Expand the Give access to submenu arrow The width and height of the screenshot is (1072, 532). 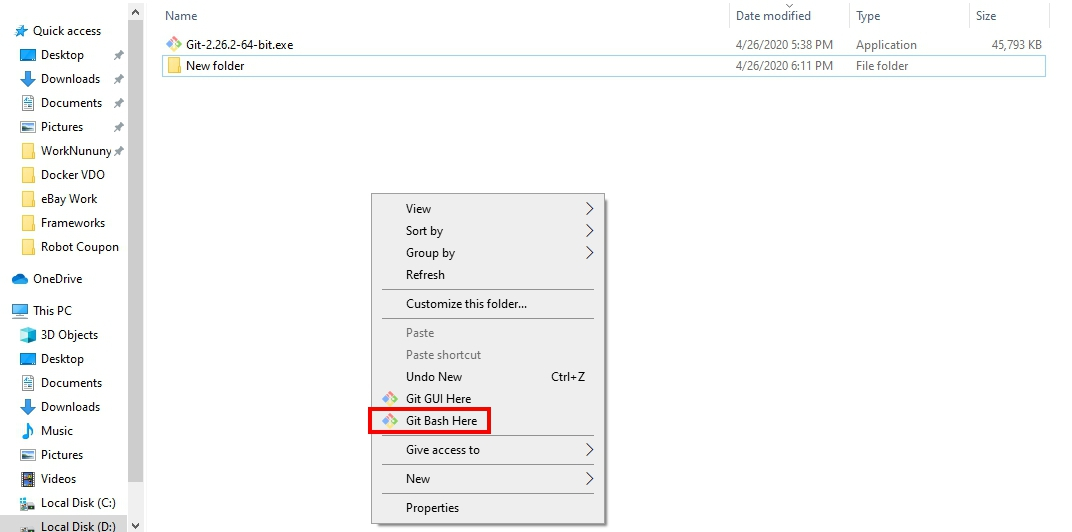(589, 449)
